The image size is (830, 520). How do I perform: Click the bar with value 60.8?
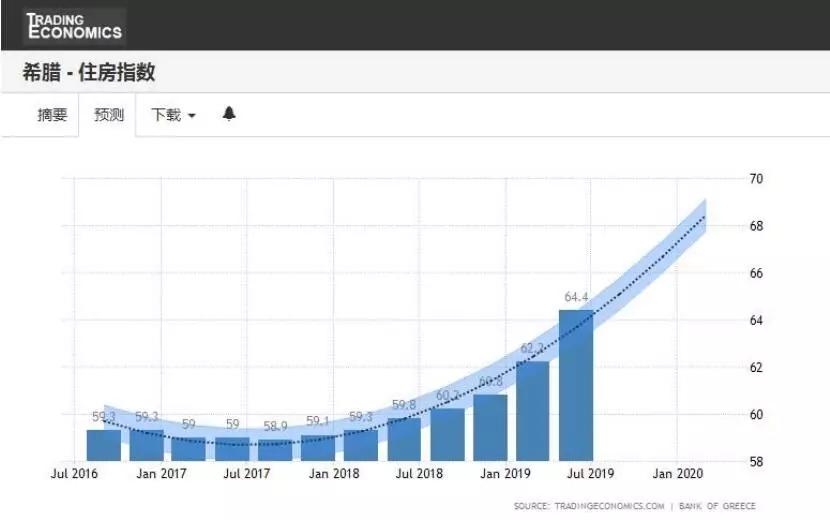[490, 427]
